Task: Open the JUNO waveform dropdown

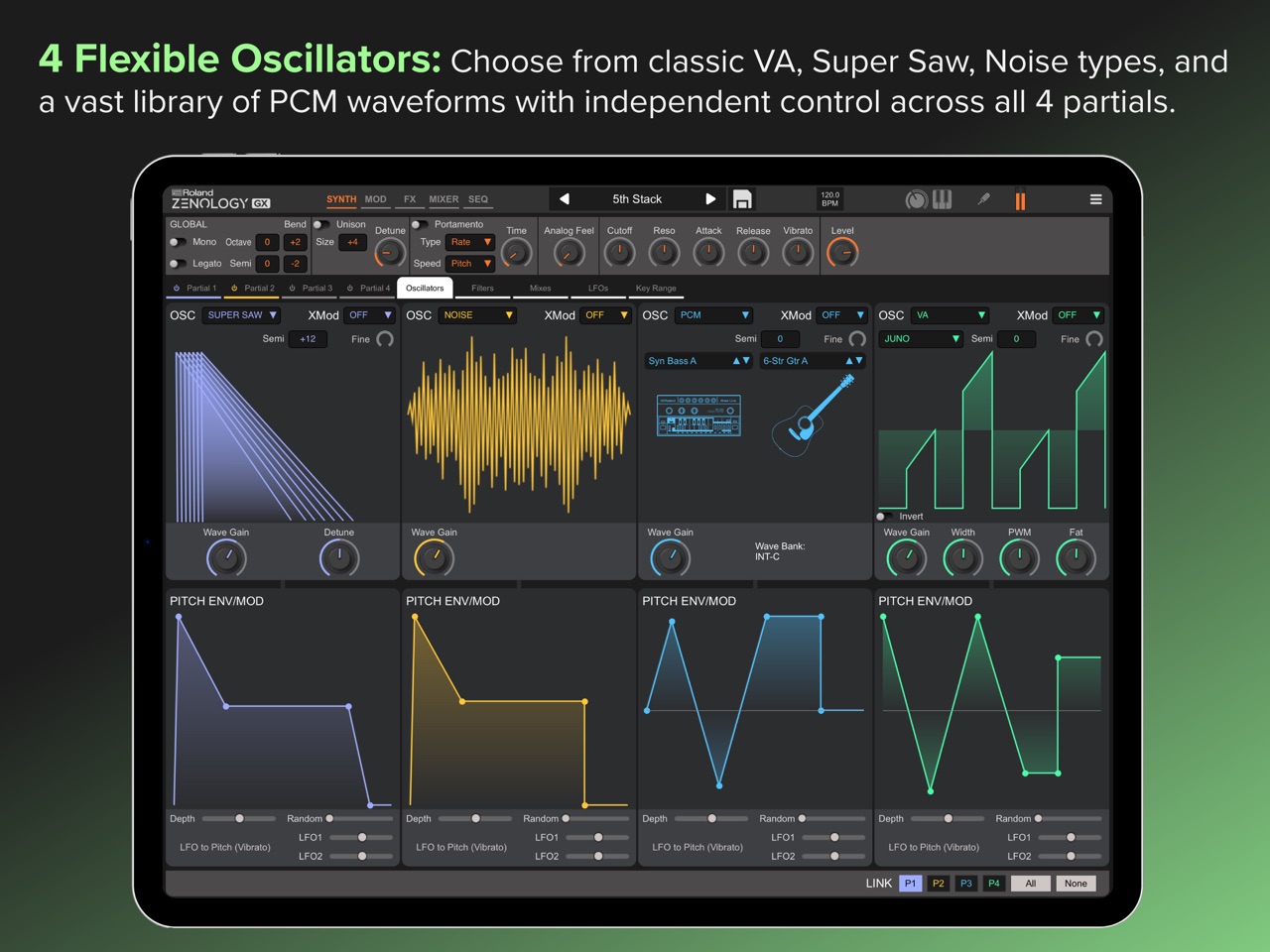Action: point(922,339)
